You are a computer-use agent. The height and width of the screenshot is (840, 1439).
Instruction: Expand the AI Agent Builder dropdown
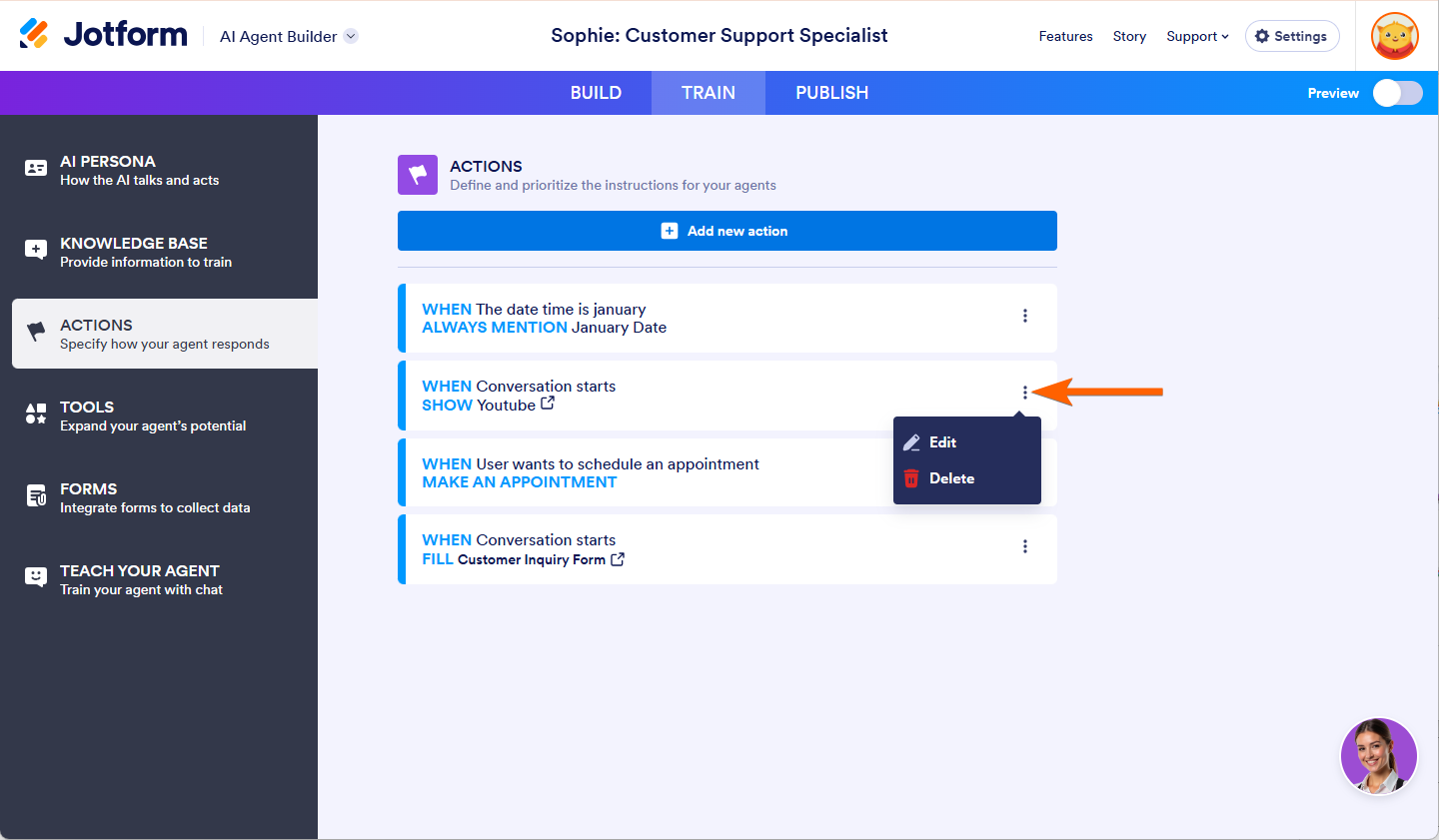351,36
